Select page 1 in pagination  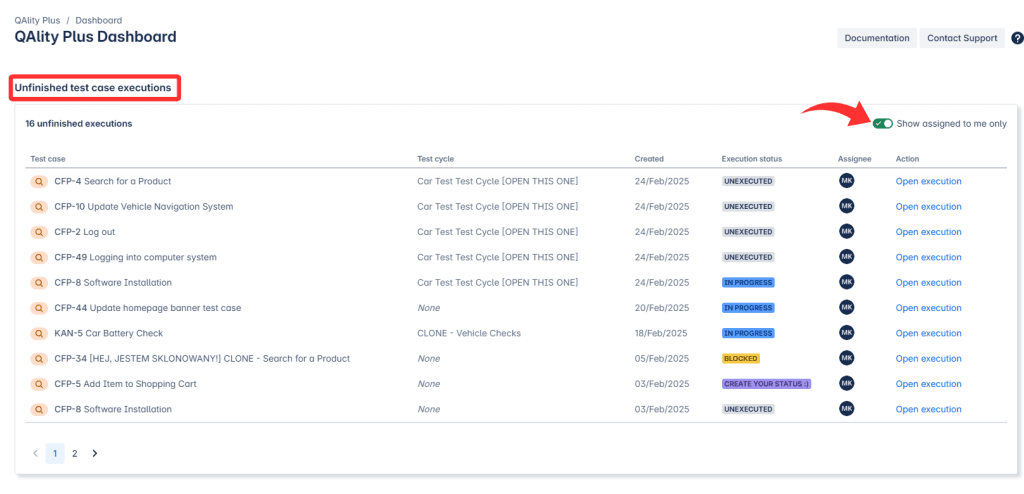55,453
